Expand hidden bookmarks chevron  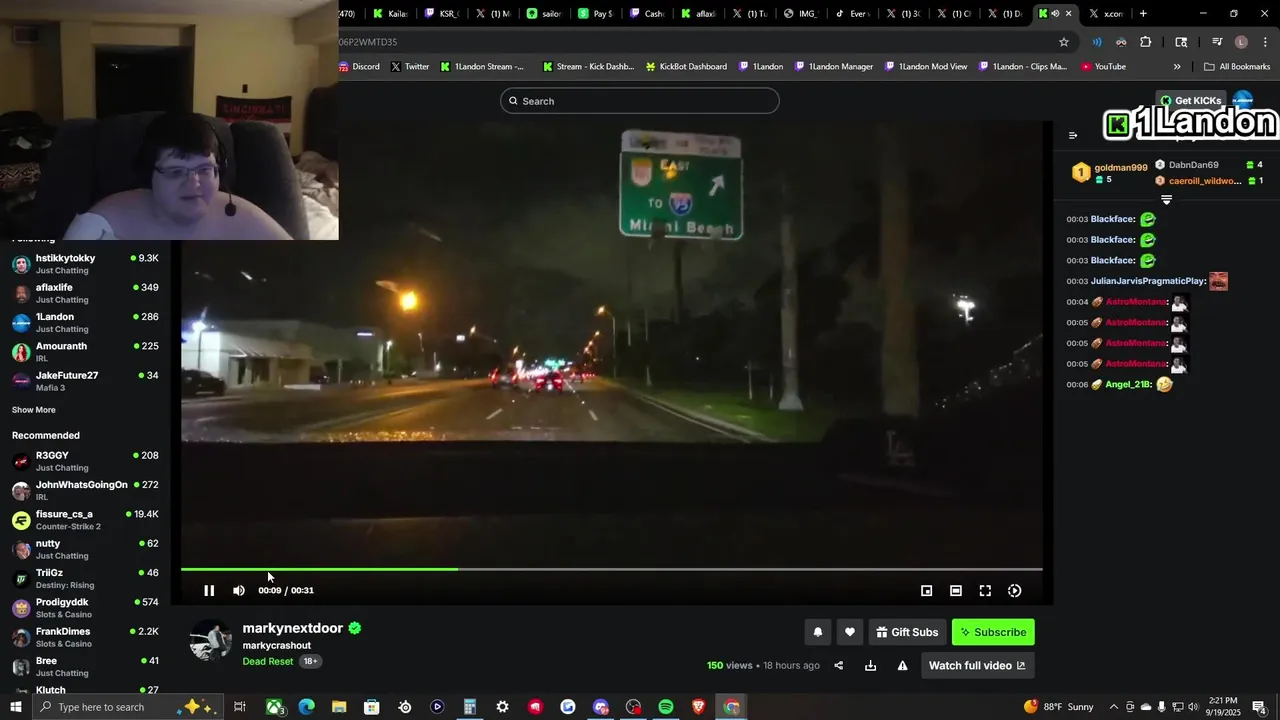coord(1177,67)
